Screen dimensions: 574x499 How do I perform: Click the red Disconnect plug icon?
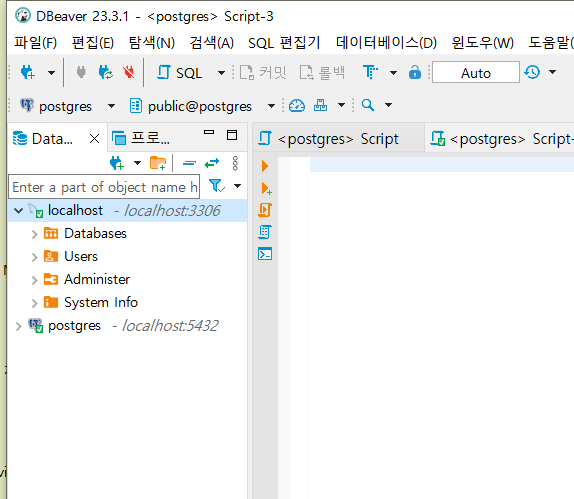128,72
